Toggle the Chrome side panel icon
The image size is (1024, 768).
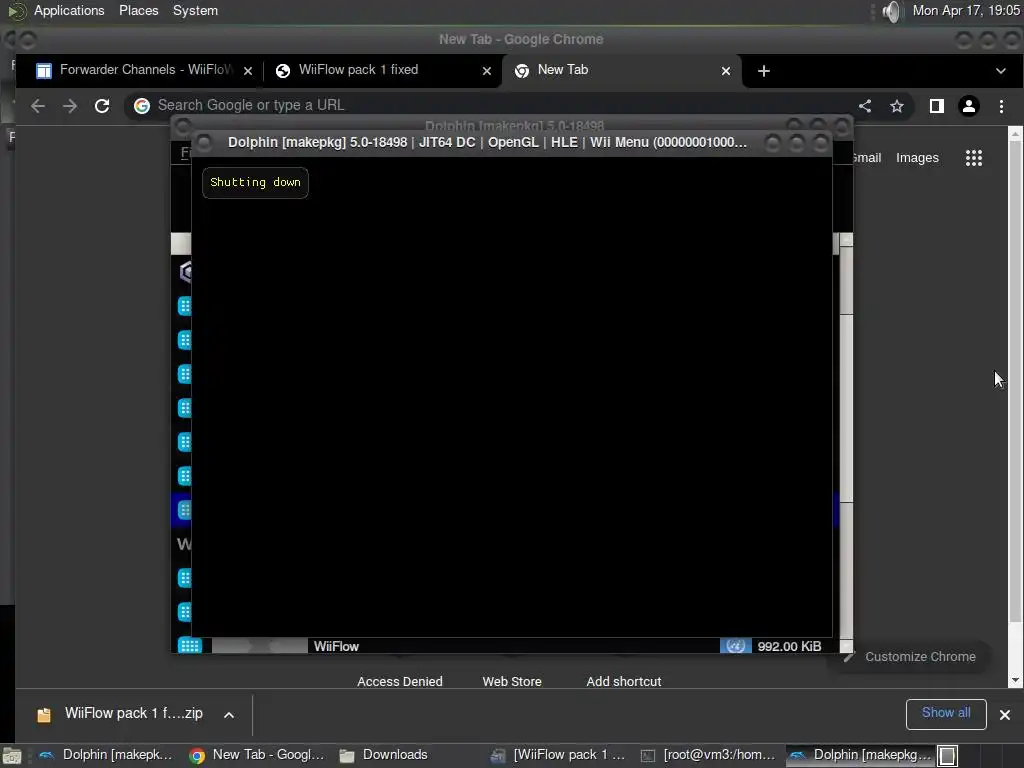936,106
